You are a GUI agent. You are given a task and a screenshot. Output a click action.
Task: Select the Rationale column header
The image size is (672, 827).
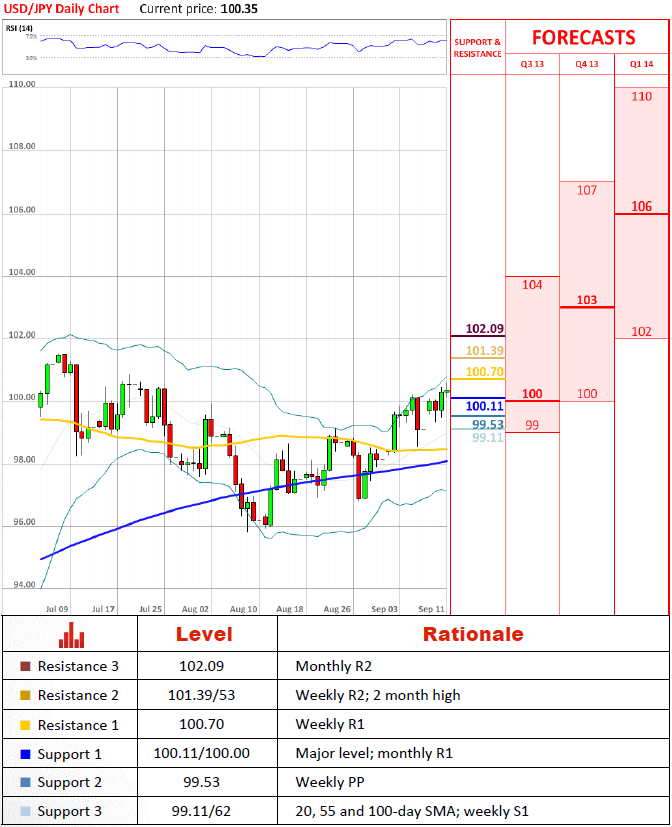pyautogui.click(x=472, y=634)
